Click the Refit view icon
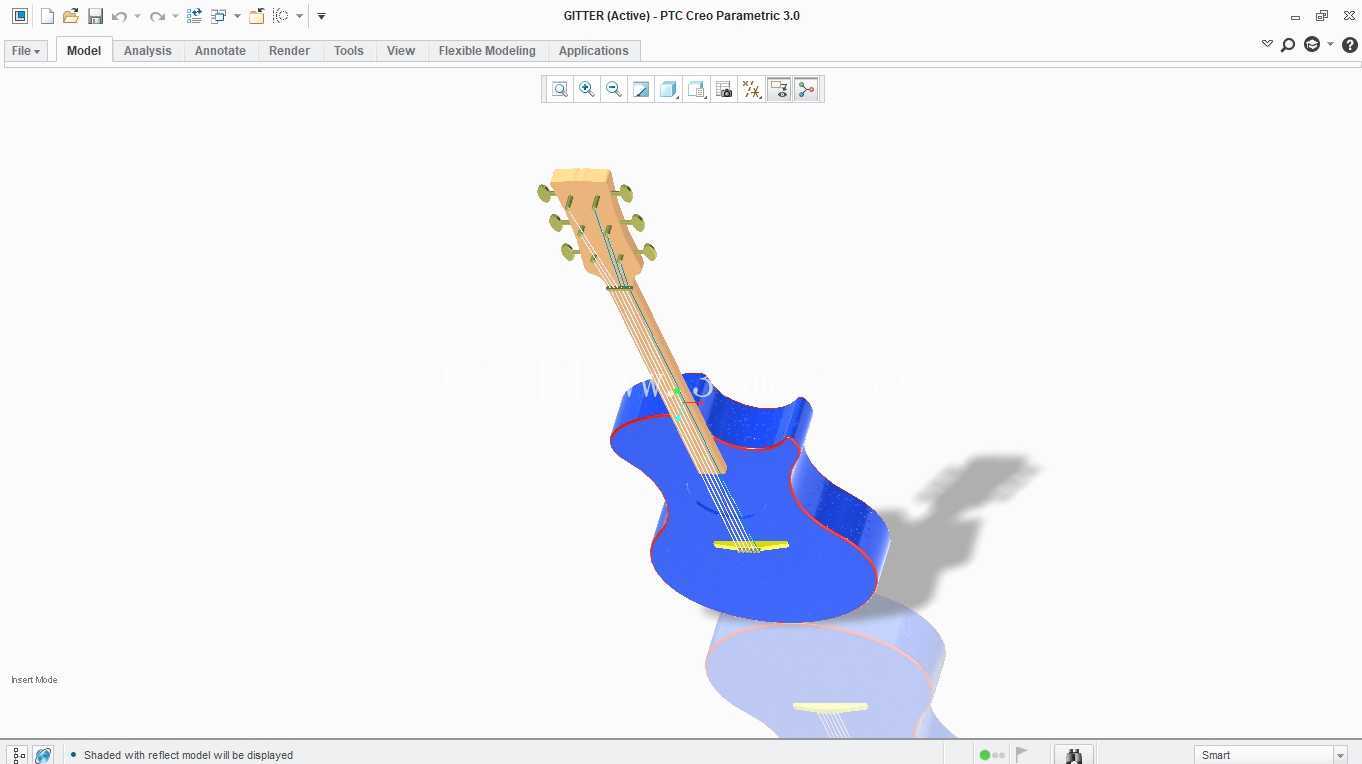1362x764 pixels. click(x=560, y=90)
